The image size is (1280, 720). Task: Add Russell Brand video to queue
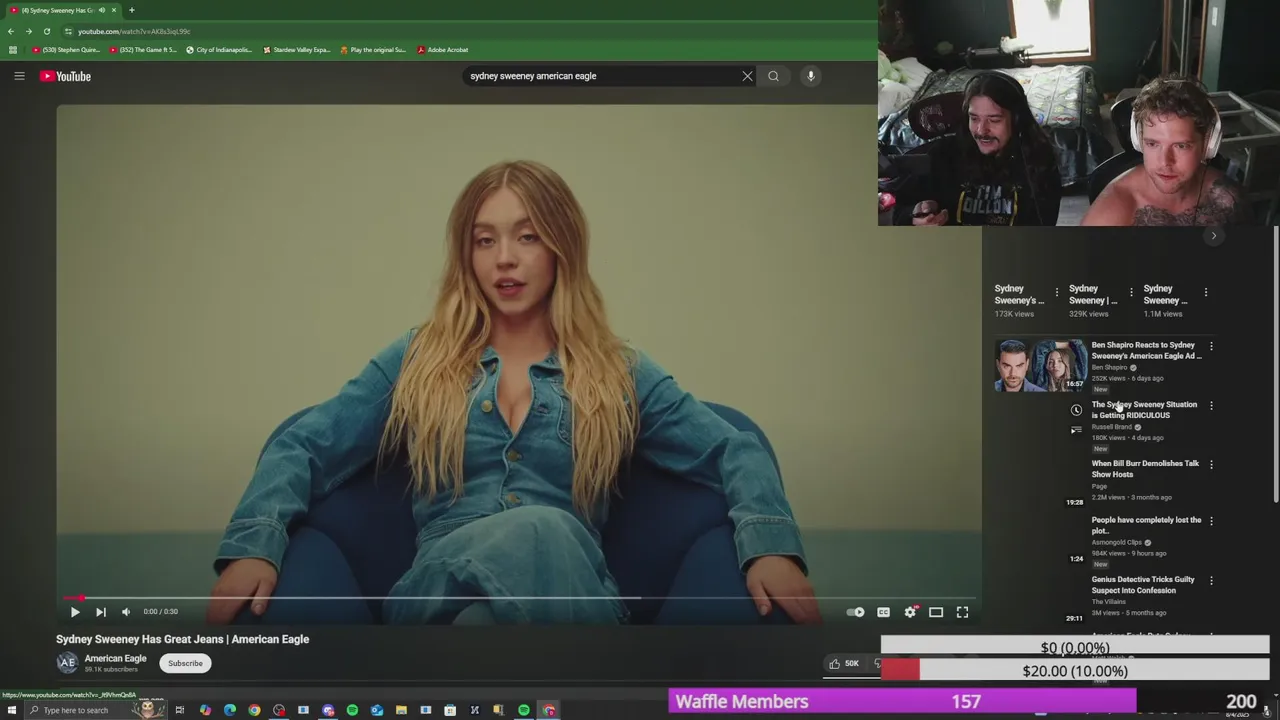tap(1076, 430)
